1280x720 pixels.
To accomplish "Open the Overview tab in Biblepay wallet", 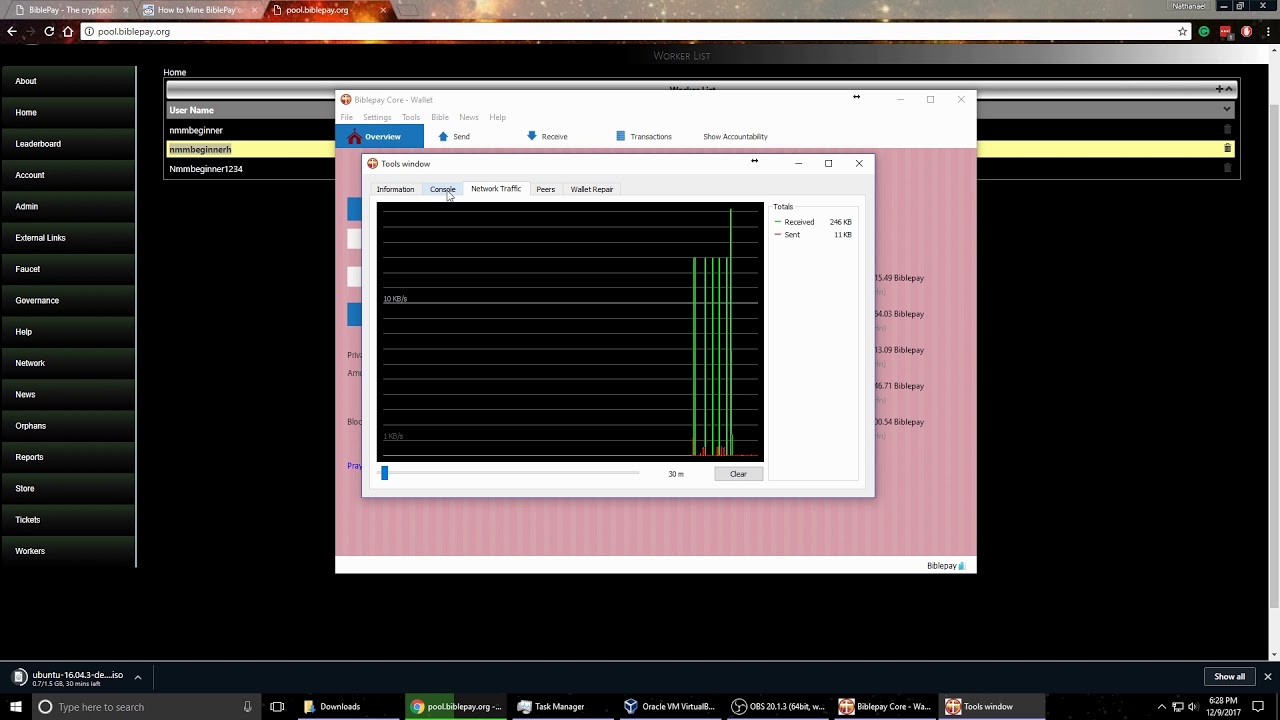I will tap(380, 136).
